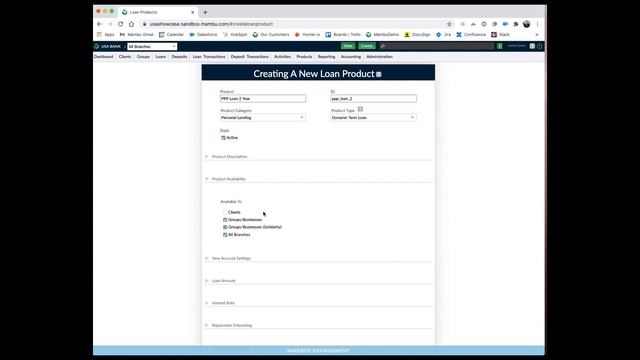Screen dimensions: 640x360
Task: Toggle the Active state checkbox
Action: (223, 138)
